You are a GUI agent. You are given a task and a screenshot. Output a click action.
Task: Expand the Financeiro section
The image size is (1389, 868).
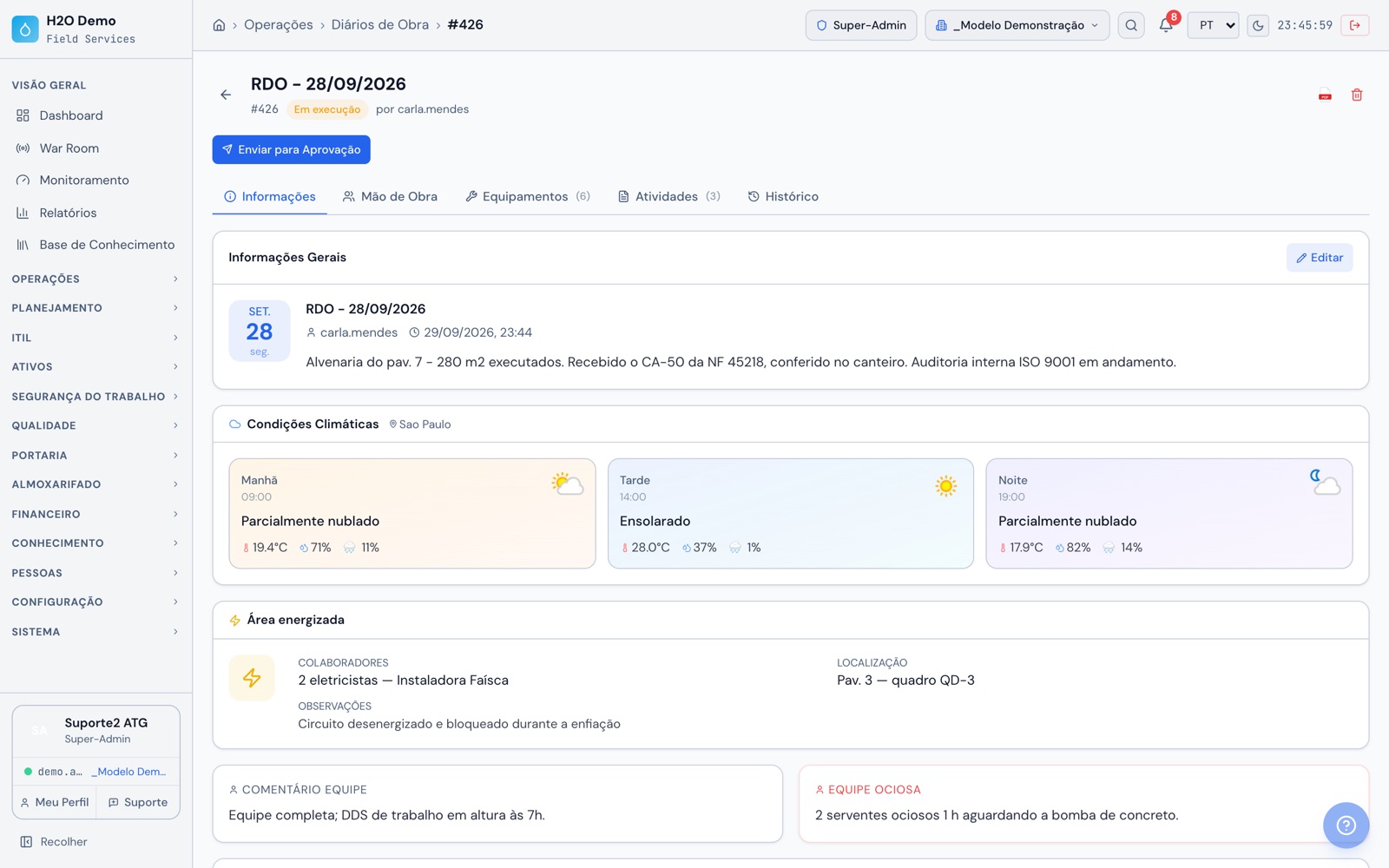point(95,514)
